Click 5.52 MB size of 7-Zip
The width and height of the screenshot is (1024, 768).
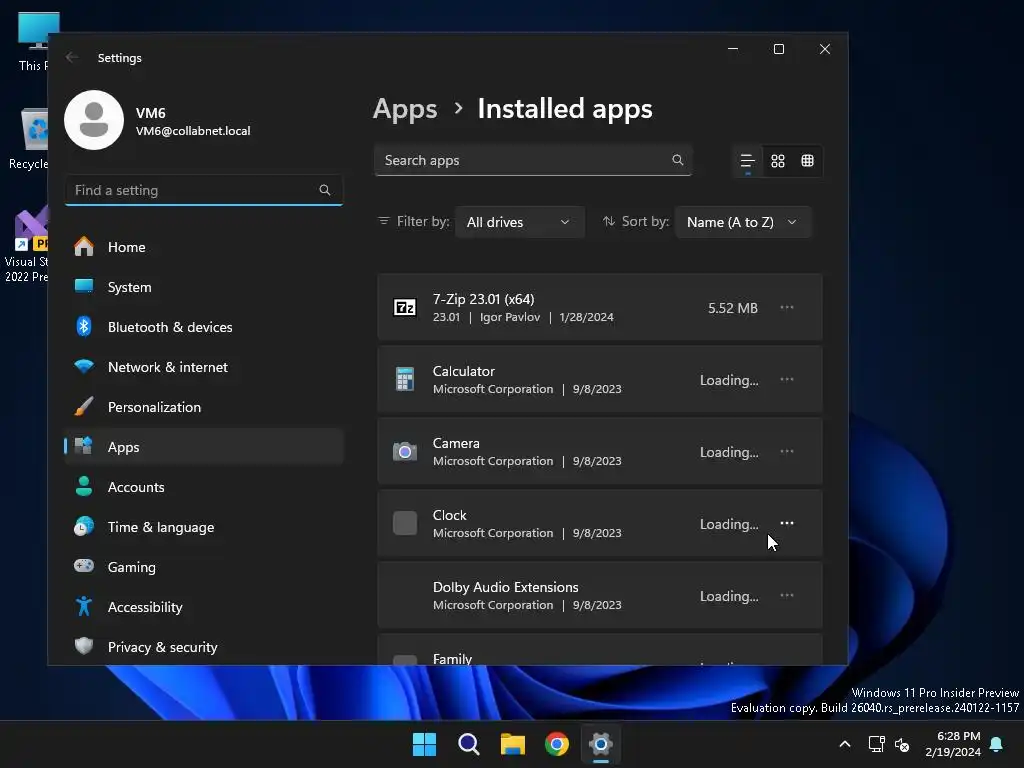[733, 308]
